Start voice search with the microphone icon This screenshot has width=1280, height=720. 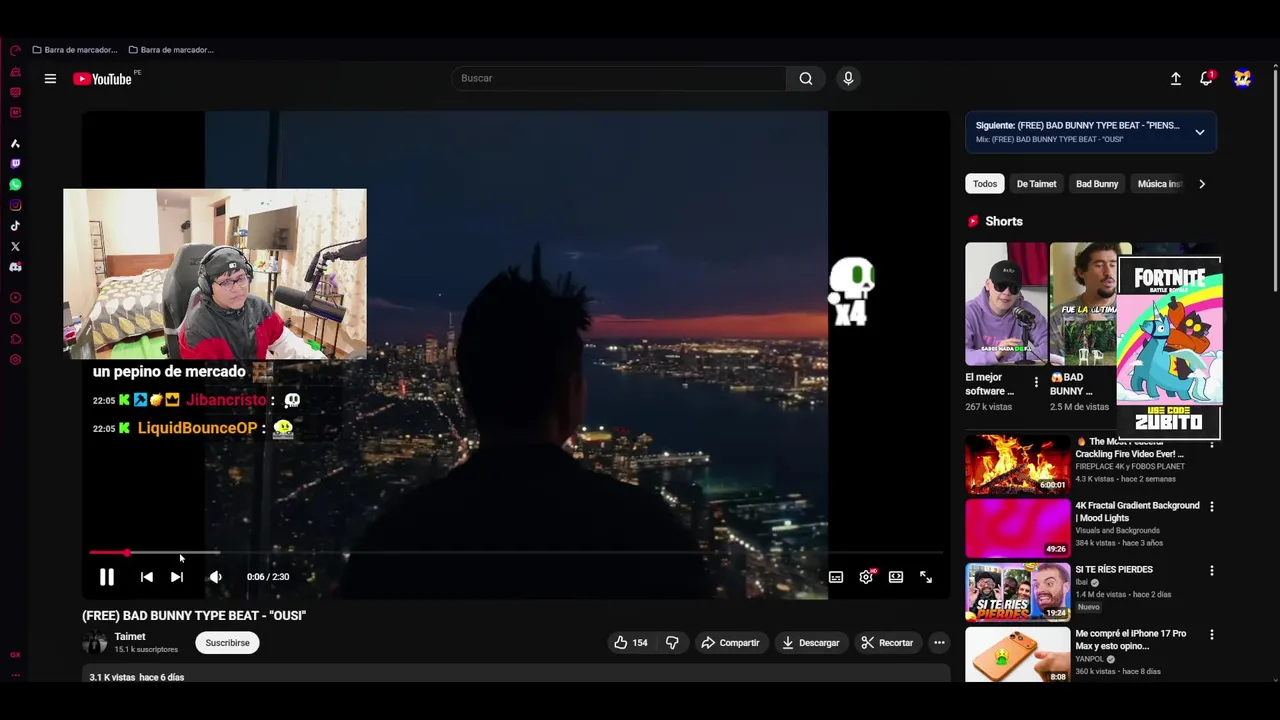pos(848,79)
